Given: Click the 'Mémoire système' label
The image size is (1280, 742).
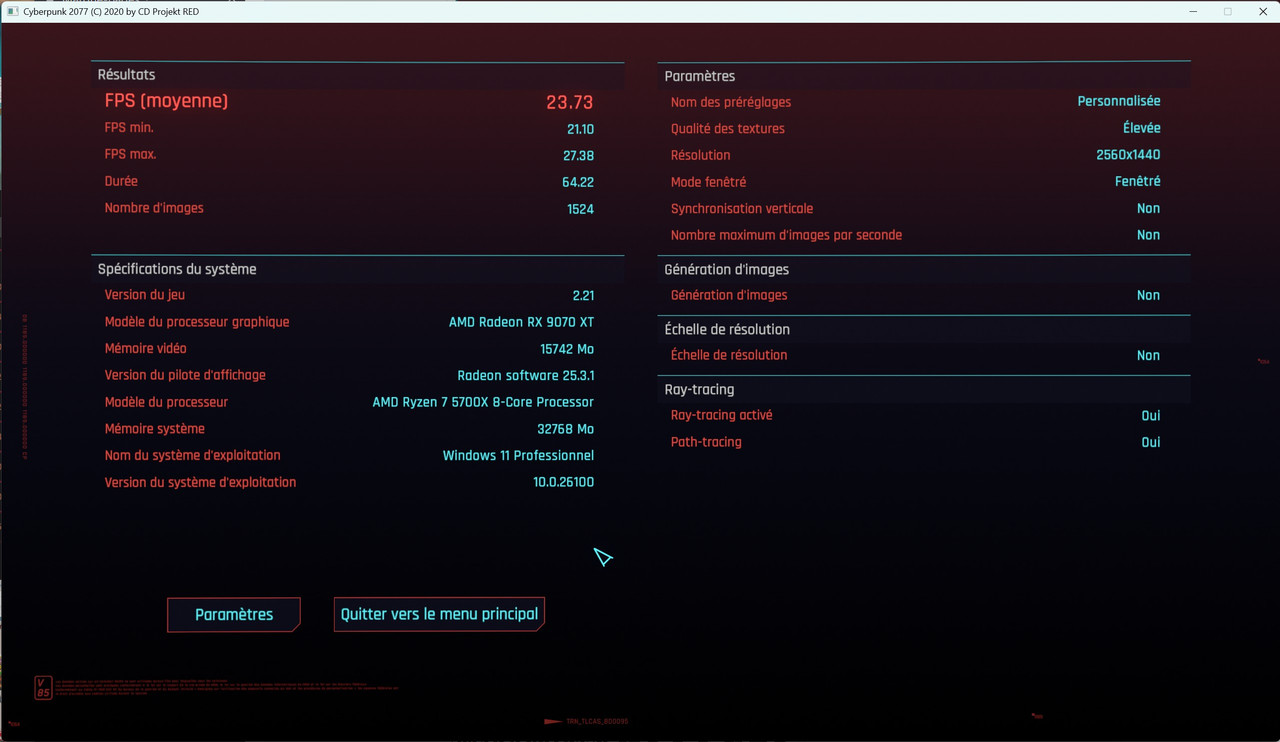Looking at the screenshot, I should pos(154,429).
